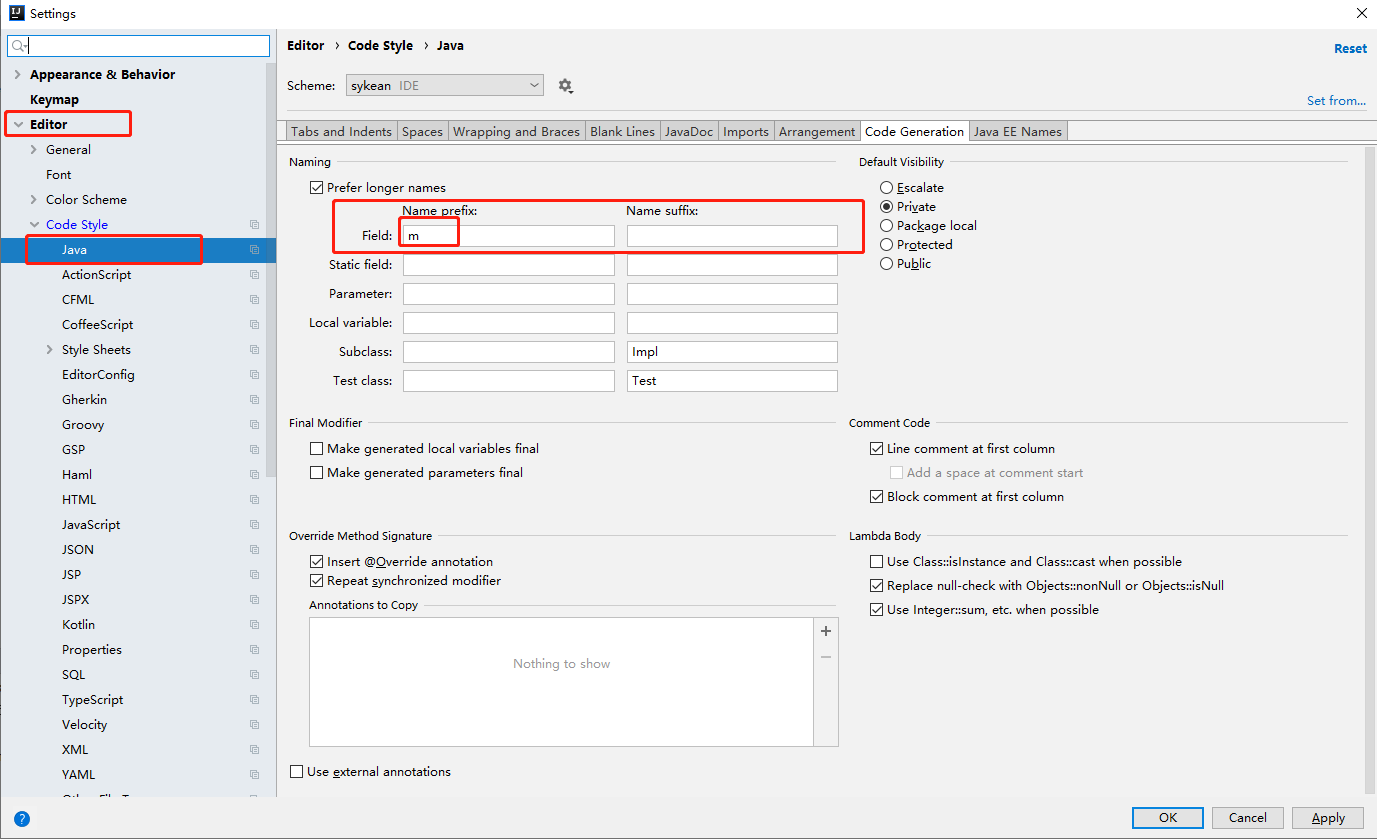Click the copy icon beside Code Style
Screen dimensions: 1377x839
pos(254,225)
